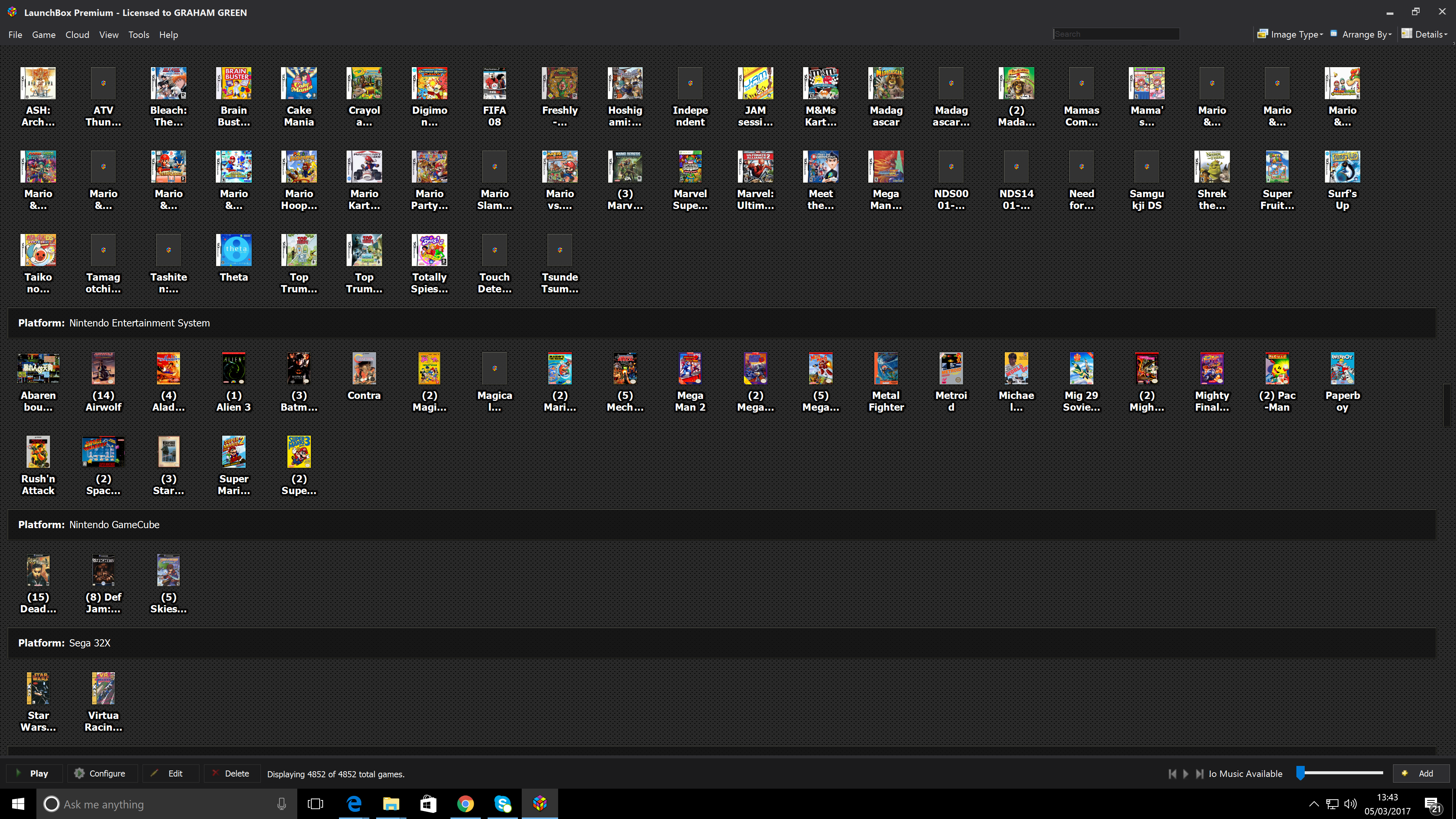Open the Tools menu
The width and height of the screenshot is (1456, 819).
[138, 35]
